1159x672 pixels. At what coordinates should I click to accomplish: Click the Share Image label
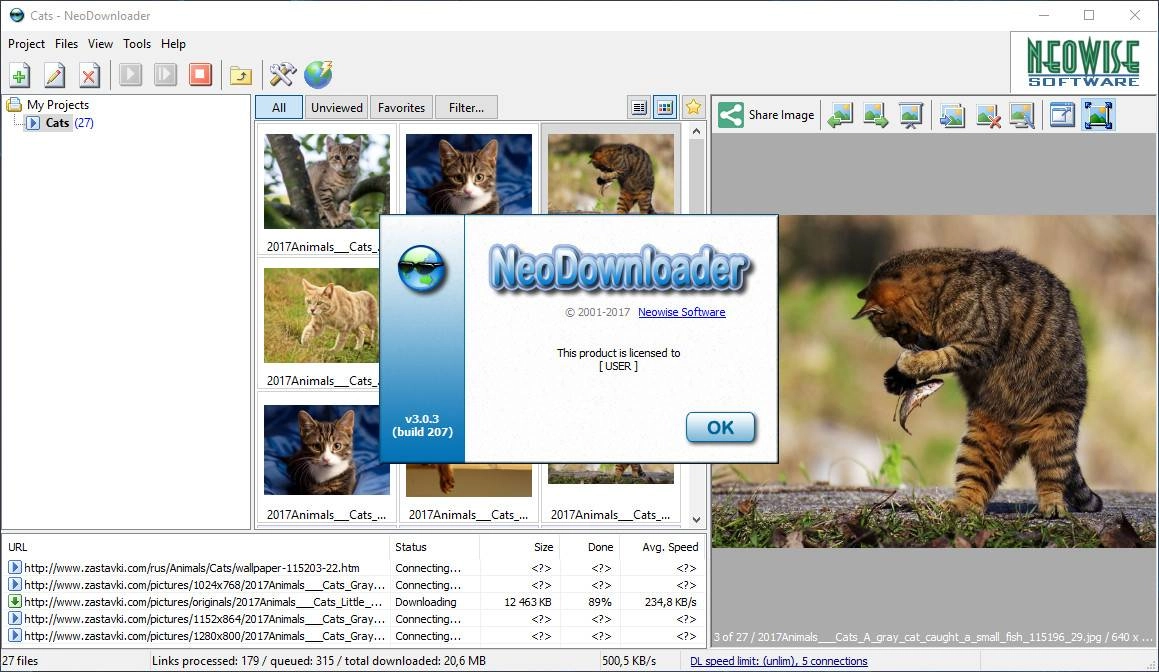(x=781, y=115)
